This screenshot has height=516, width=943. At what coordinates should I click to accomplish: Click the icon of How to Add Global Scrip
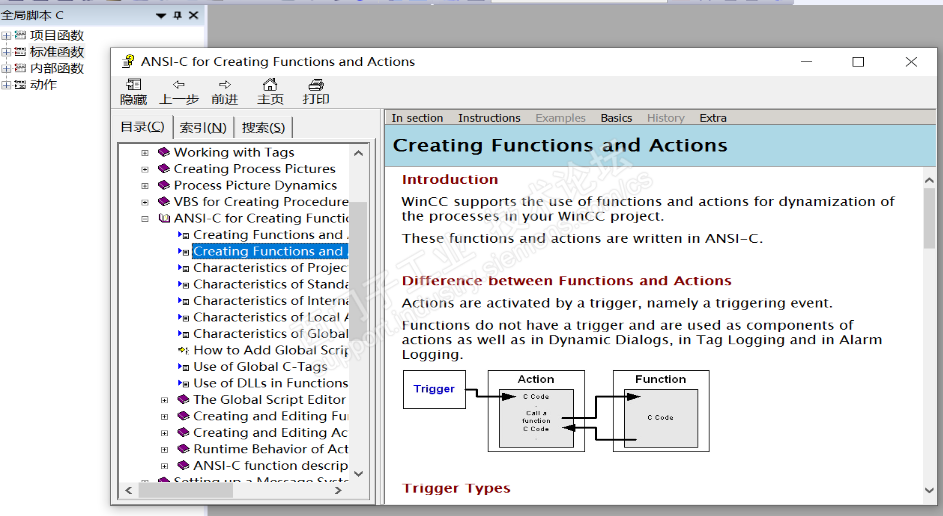pos(184,351)
